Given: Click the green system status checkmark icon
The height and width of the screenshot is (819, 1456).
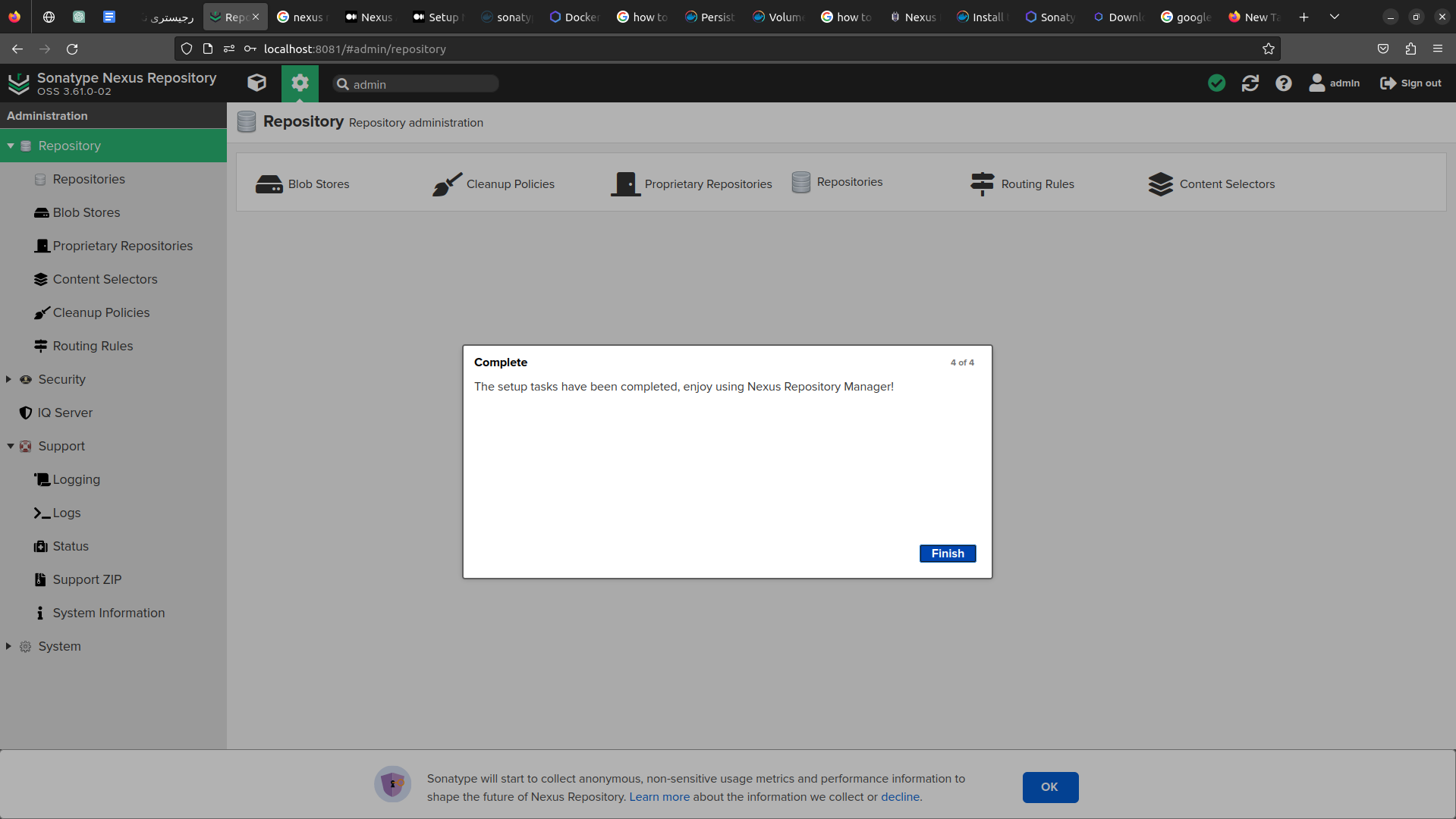Looking at the screenshot, I should pyautogui.click(x=1216, y=83).
